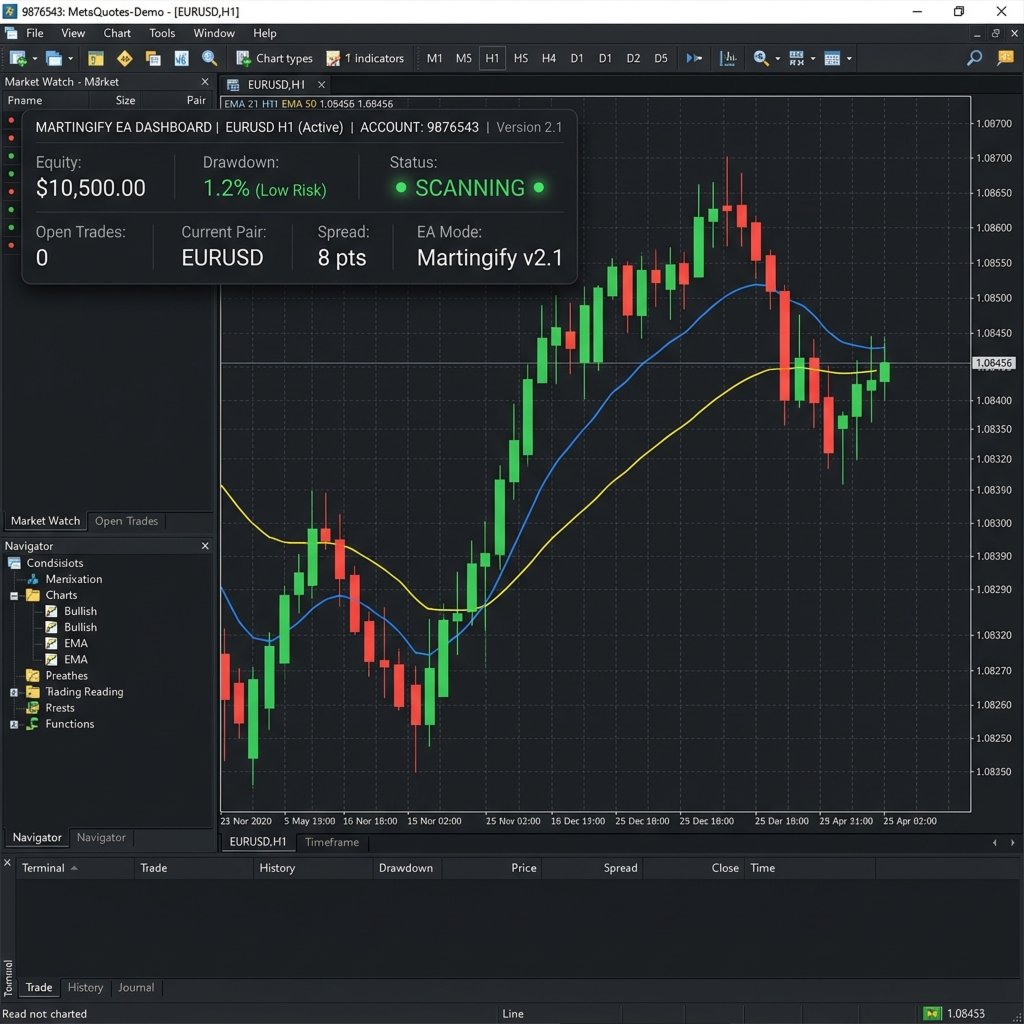
Task: Open the 1 indicators list
Action: click(x=365, y=58)
